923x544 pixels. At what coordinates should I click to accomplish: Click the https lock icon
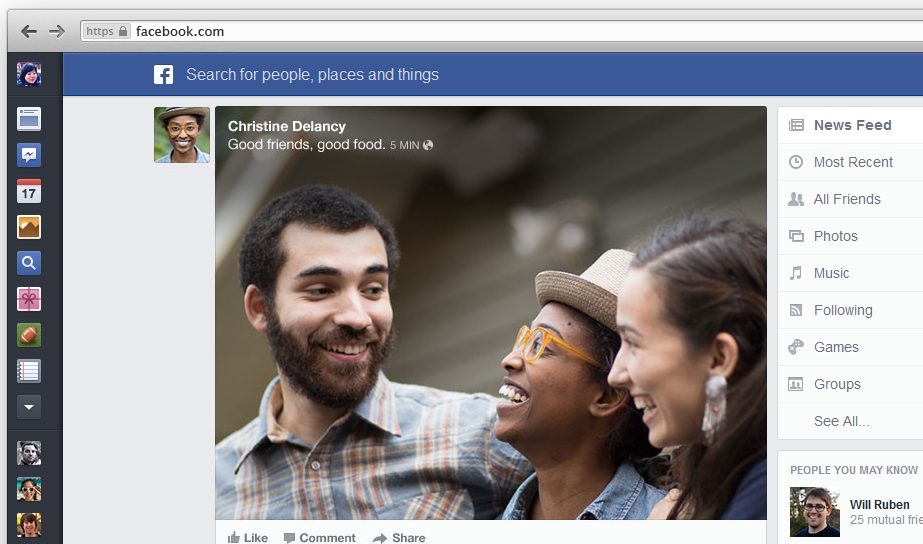click(123, 31)
